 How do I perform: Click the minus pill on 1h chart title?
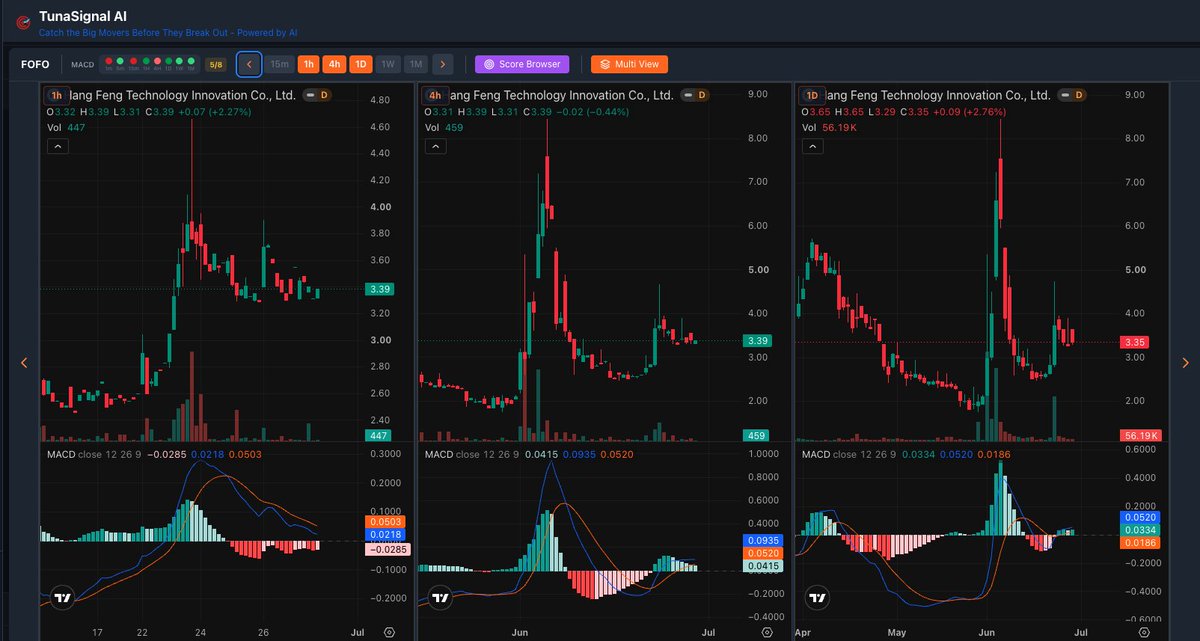(x=309, y=95)
